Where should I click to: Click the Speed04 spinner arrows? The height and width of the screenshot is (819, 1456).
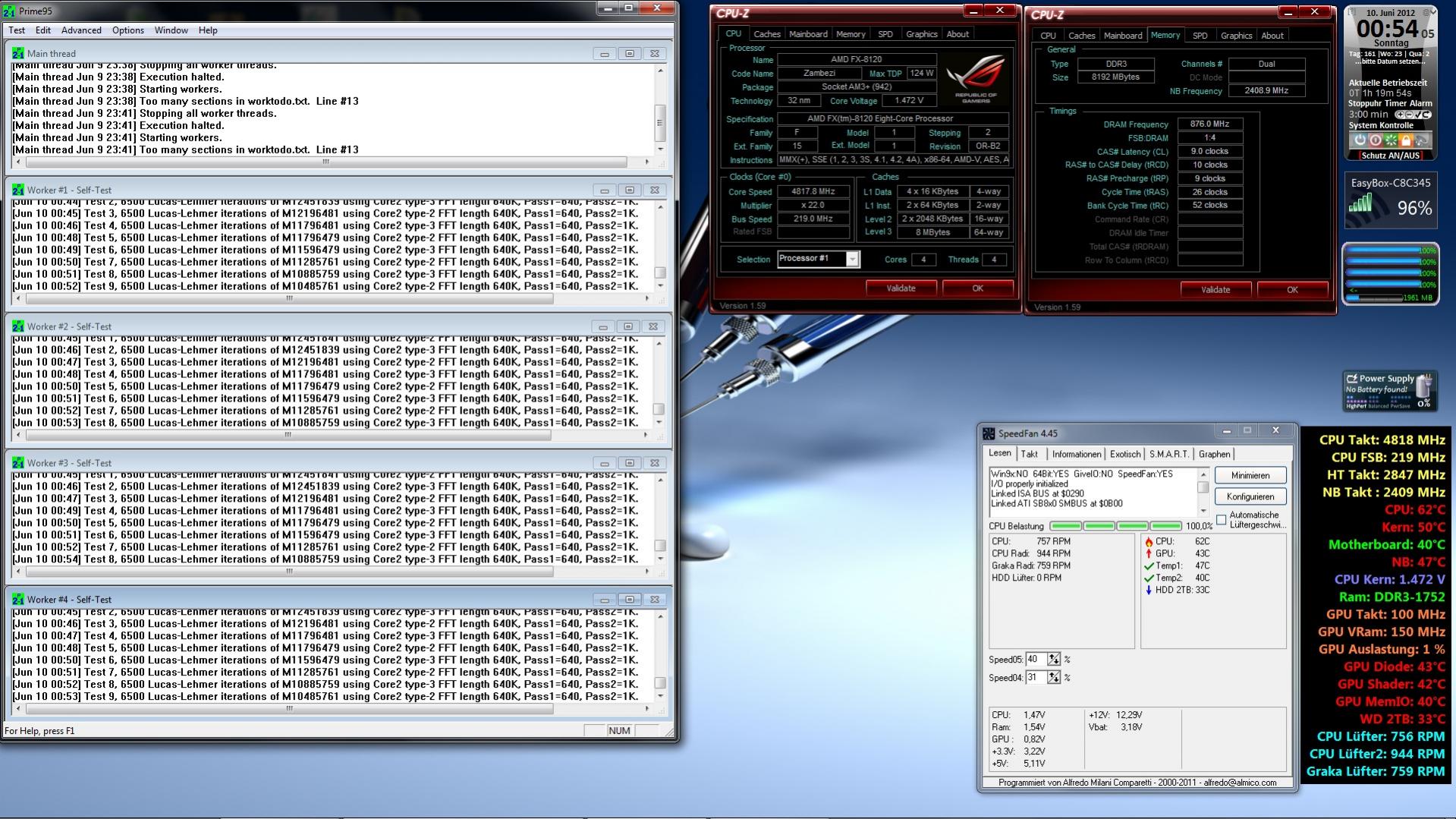pyautogui.click(x=1054, y=678)
